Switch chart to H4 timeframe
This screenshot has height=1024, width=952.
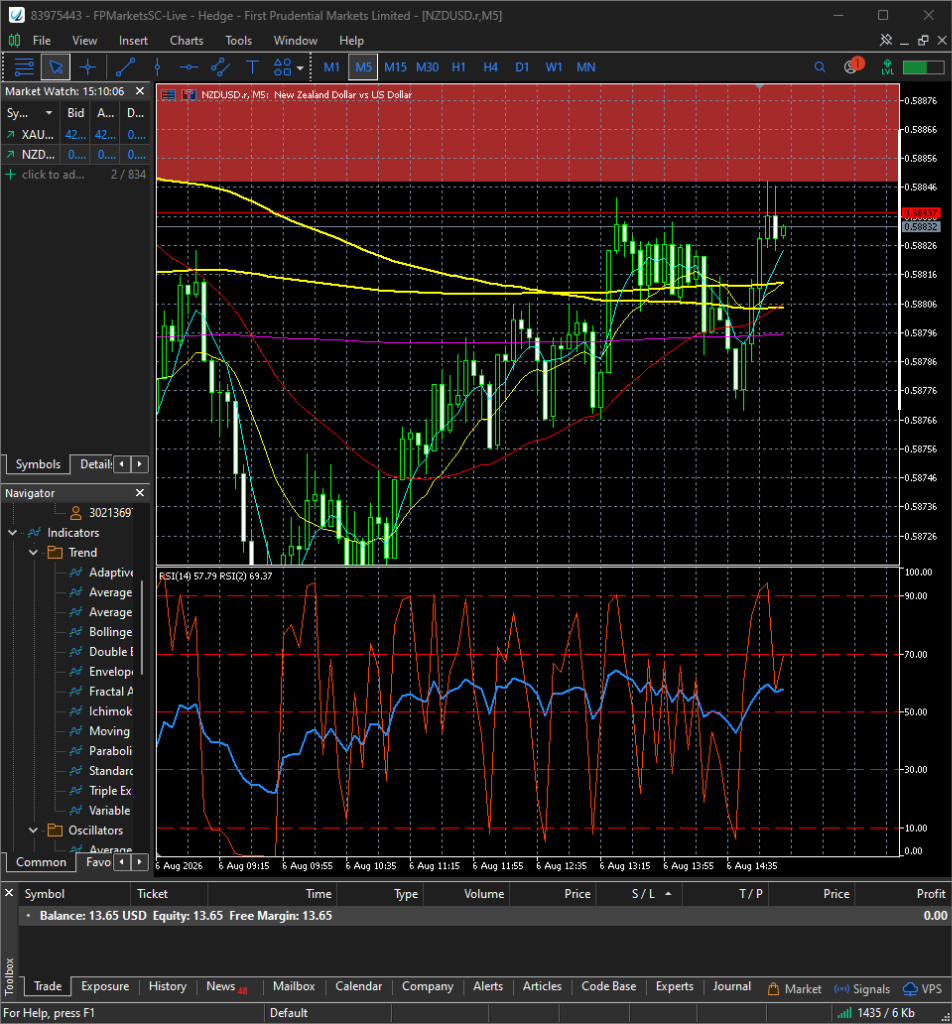(490, 67)
